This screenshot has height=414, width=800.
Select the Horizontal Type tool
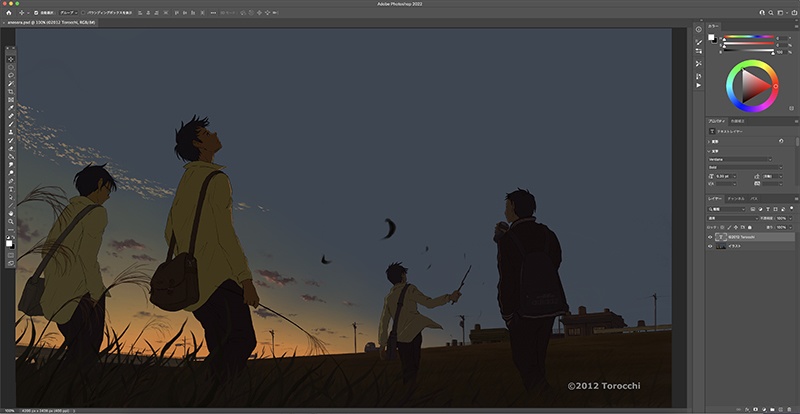(x=11, y=189)
